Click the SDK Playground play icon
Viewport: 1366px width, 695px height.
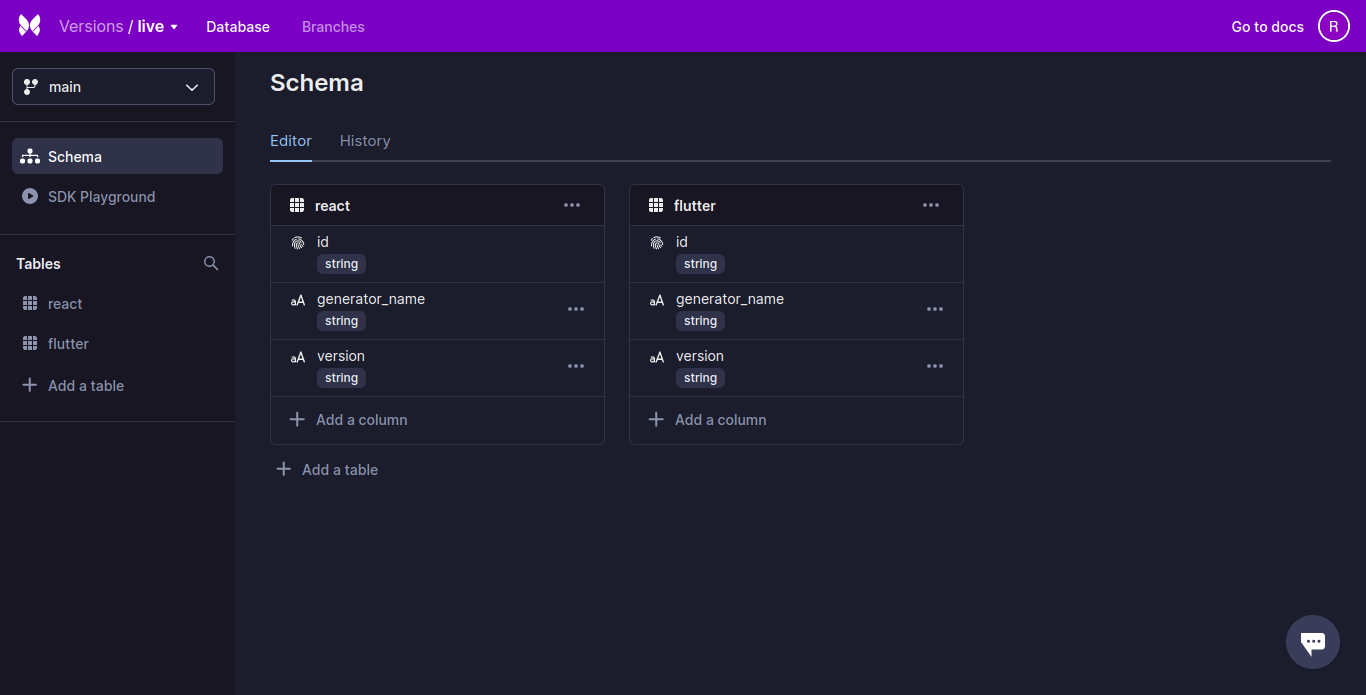[x=30, y=197]
